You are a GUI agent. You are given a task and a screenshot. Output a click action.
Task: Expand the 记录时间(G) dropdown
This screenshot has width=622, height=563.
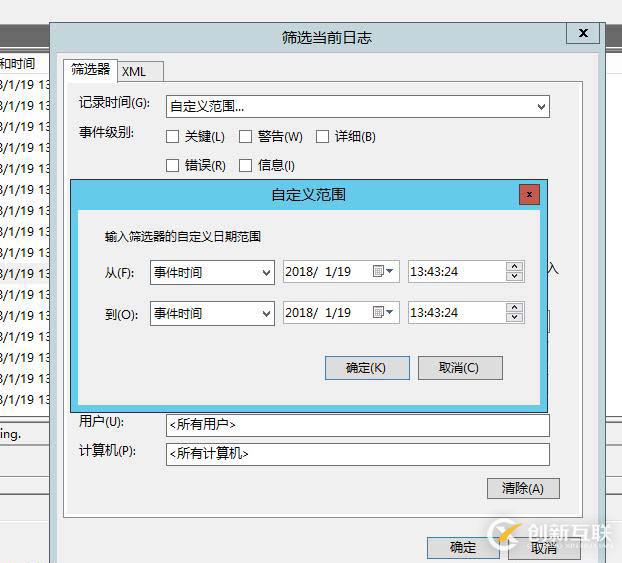[541, 107]
